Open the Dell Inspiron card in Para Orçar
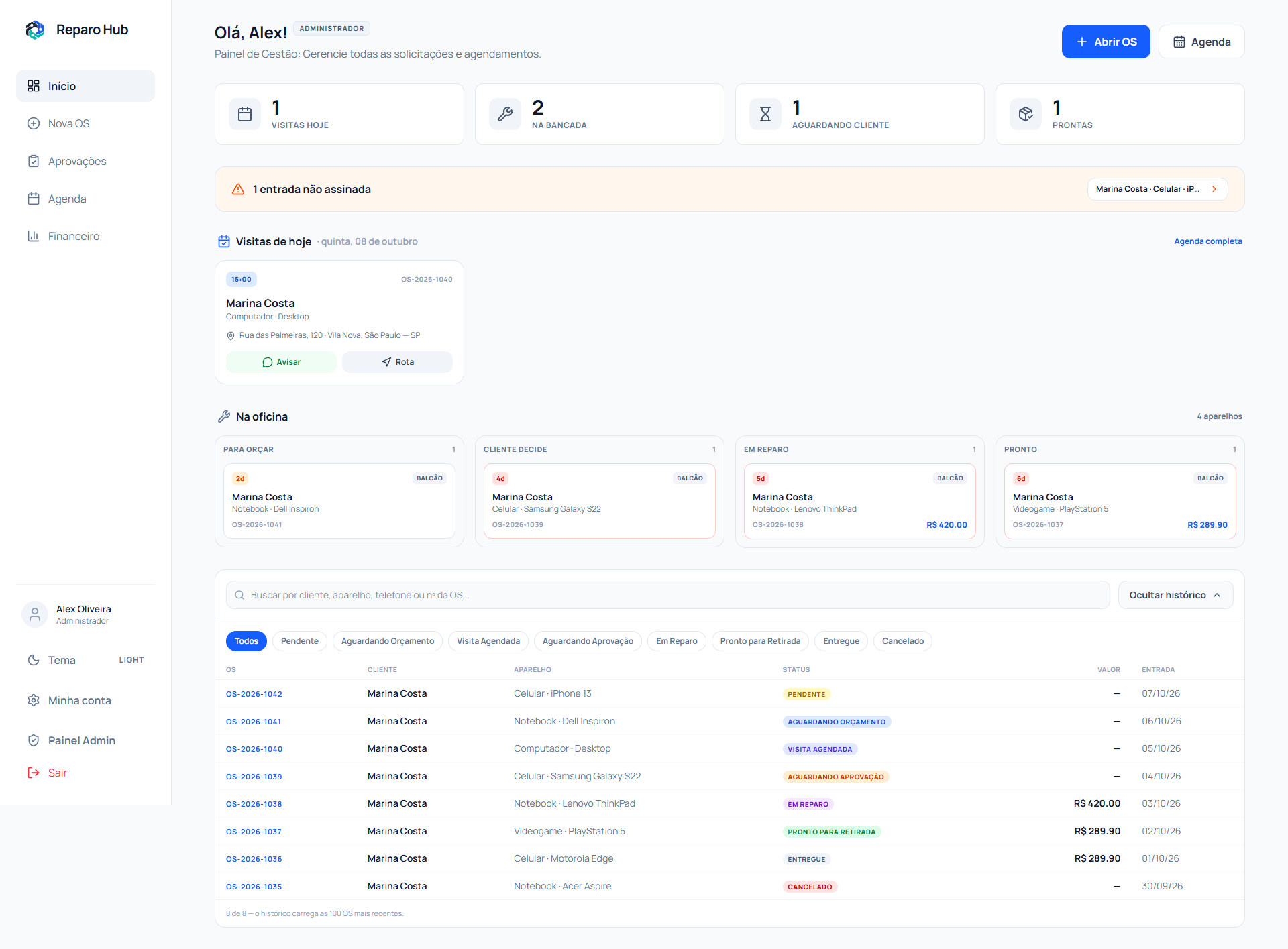Screen dimensions: 1288x949 point(339,501)
